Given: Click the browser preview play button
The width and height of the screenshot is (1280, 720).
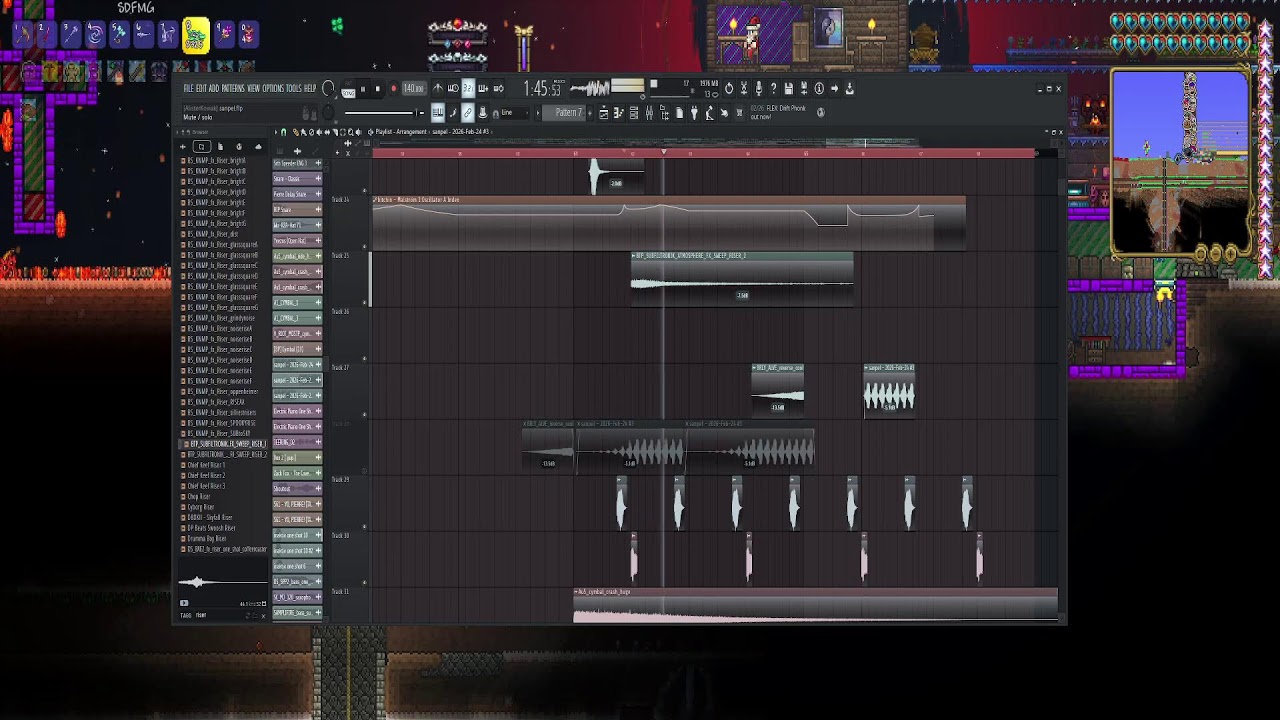Looking at the screenshot, I should [x=184, y=603].
